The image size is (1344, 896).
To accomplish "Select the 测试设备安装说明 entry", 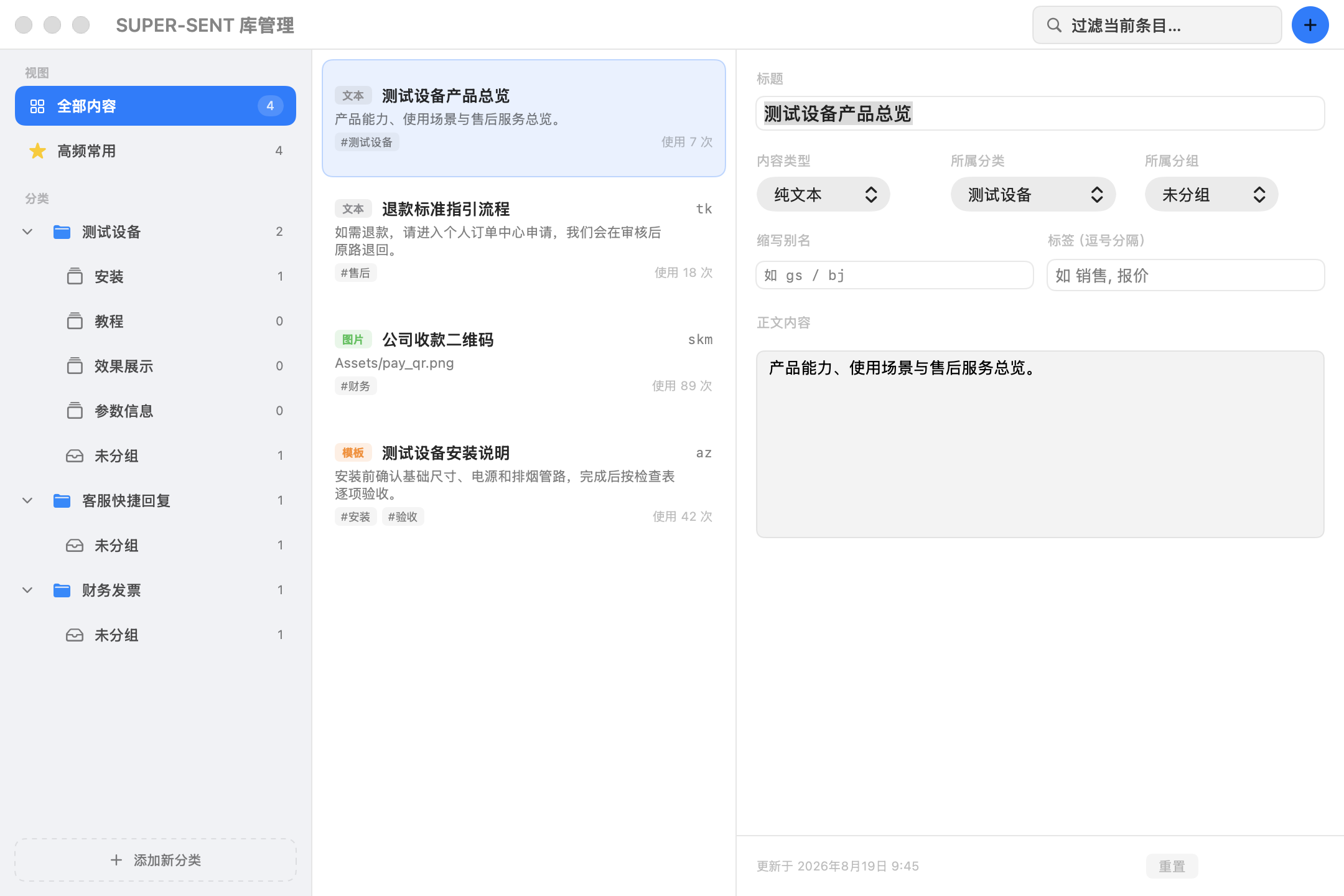I will [x=524, y=484].
